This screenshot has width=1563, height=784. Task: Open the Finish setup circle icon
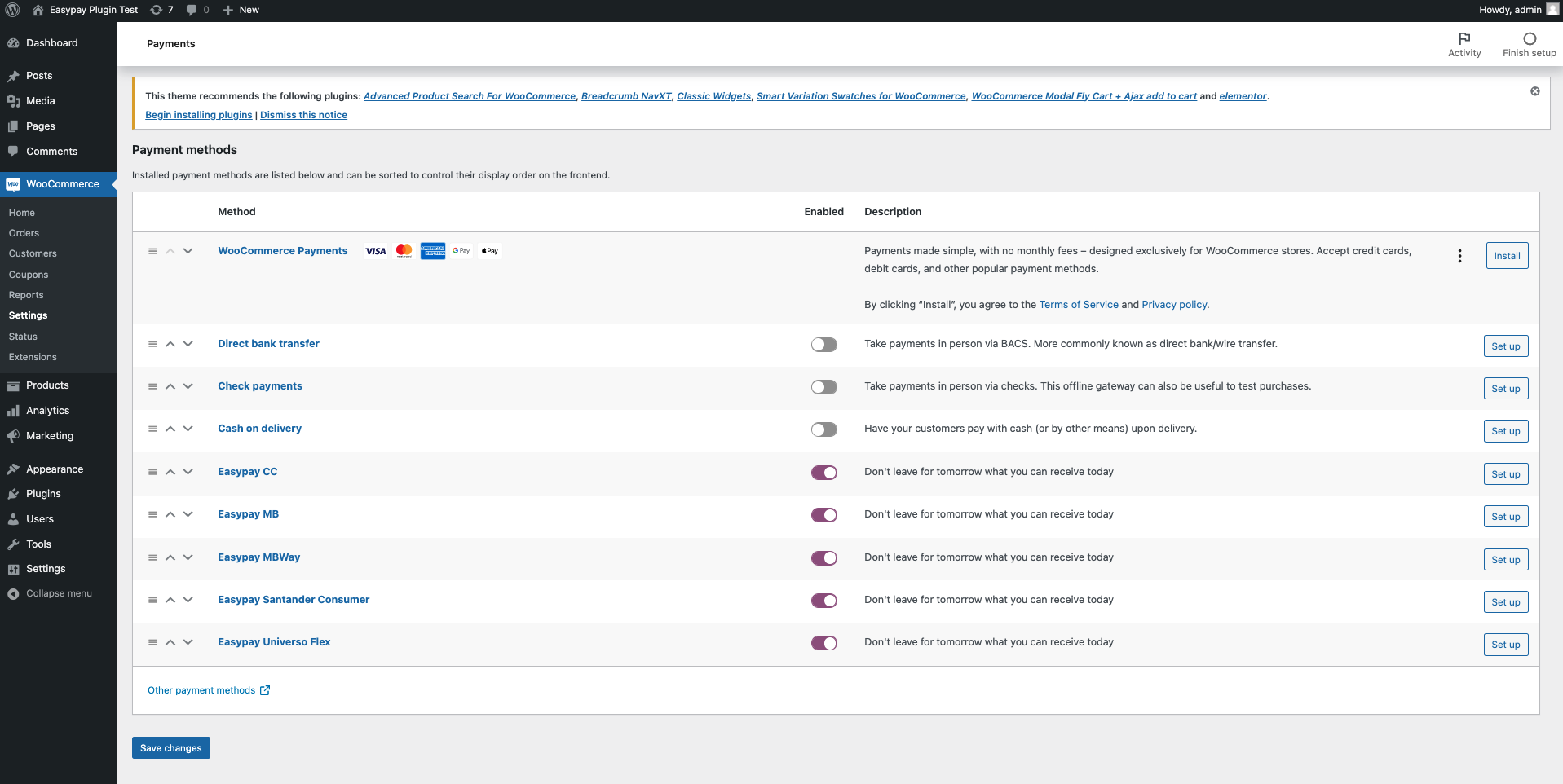click(x=1529, y=44)
